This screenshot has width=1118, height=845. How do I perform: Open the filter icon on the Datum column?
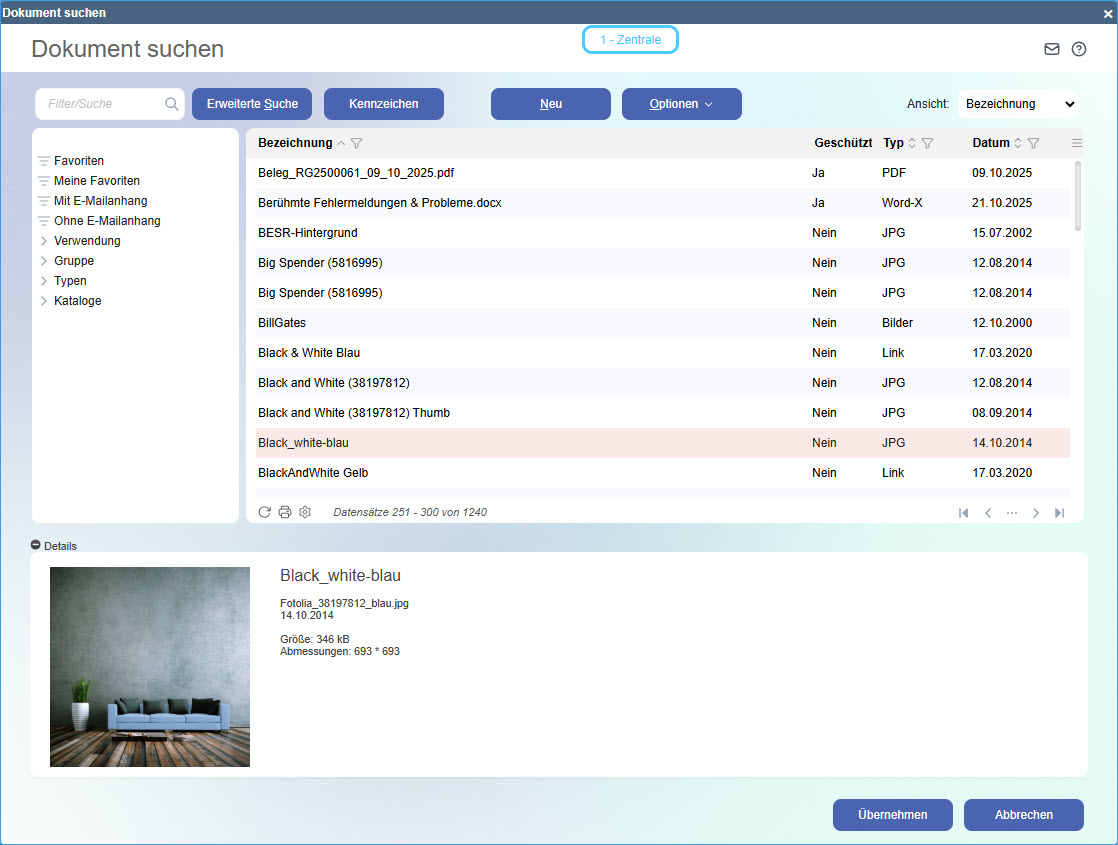[1034, 142]
